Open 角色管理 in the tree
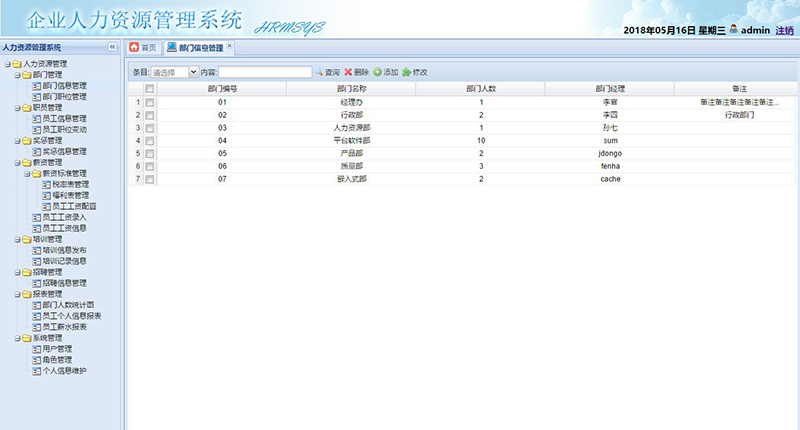800x430 pixels. point(57,360)
